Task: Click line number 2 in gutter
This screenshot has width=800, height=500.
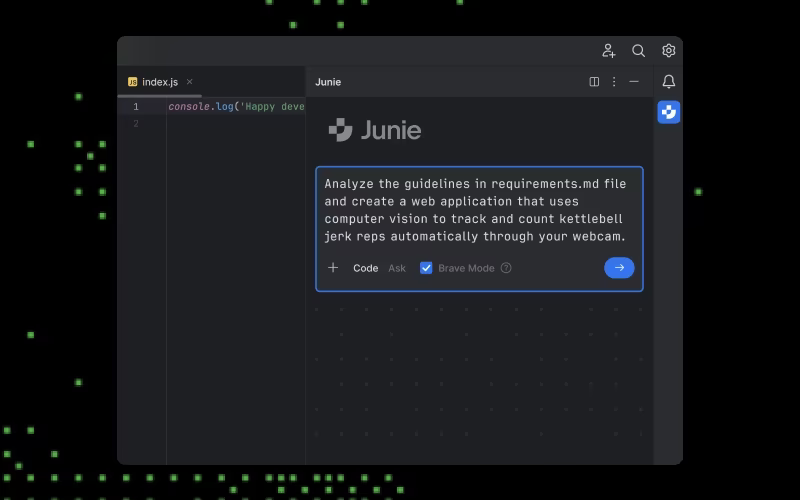Action: click(136, 124)
